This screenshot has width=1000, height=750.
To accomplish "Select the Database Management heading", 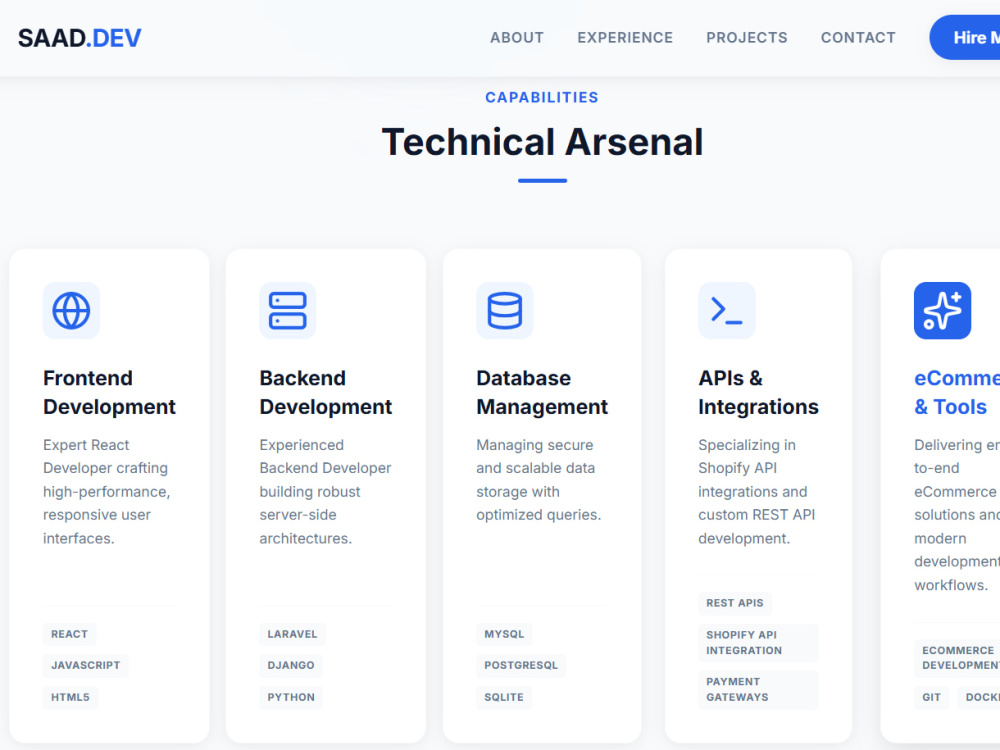I will (542, 392).
